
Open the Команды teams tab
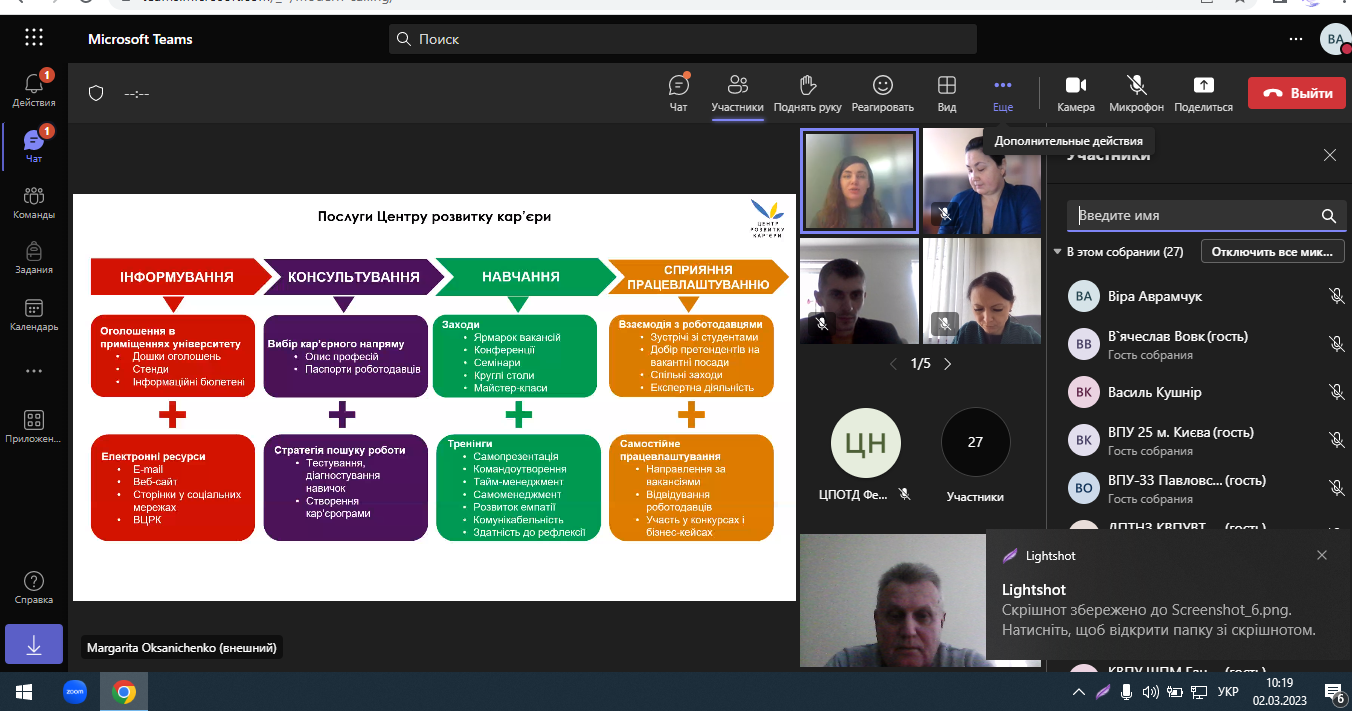[x=34, y=202]
